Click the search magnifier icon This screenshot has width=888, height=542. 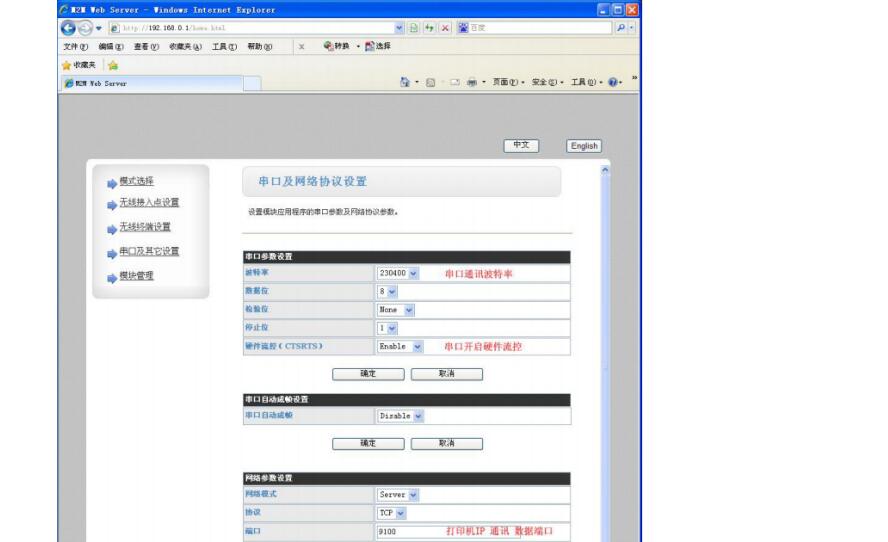(620, 27)
